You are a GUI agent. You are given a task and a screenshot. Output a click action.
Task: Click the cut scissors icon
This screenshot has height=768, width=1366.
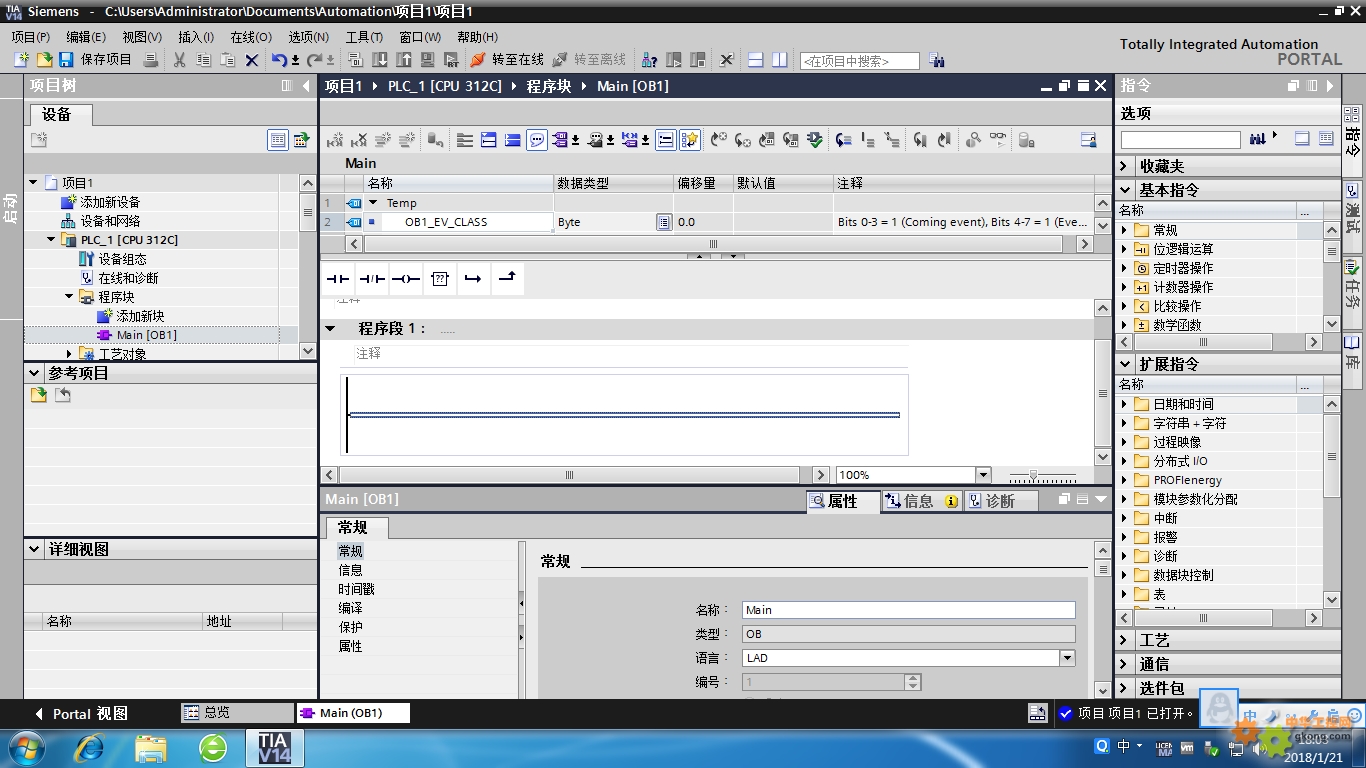(179, 60)
